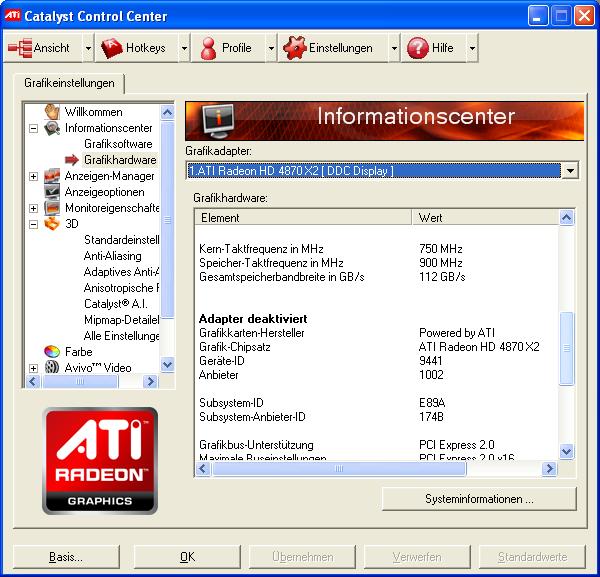The image size is (600, 577).
Task: Click the Kern-Taktfrequenz in MHz row
Action: 377,249
